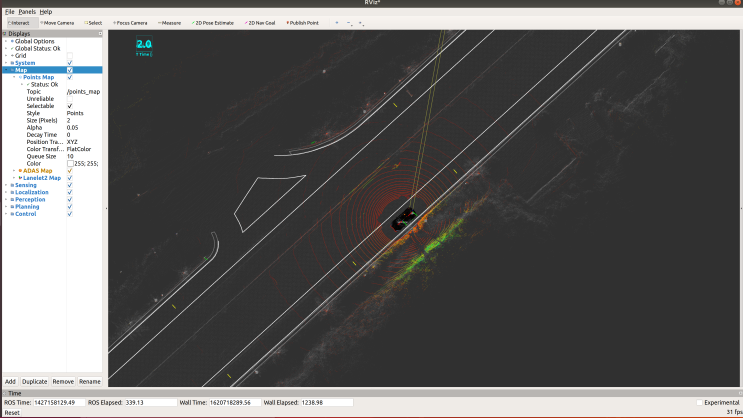This screenshot has width=743, height=418.
Task: Enable the Grid display checkbox
Action: (x=70, y=55)
